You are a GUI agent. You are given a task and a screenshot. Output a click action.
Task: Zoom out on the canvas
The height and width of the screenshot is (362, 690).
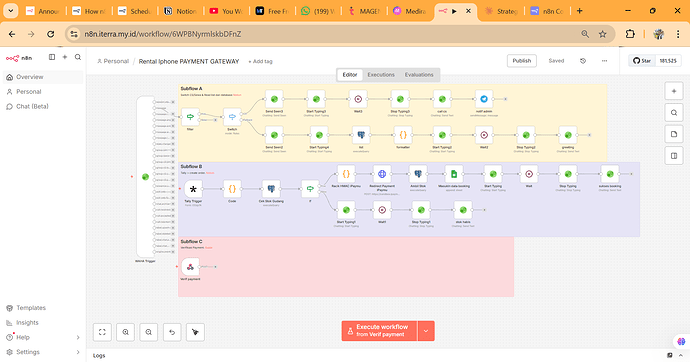149,332
